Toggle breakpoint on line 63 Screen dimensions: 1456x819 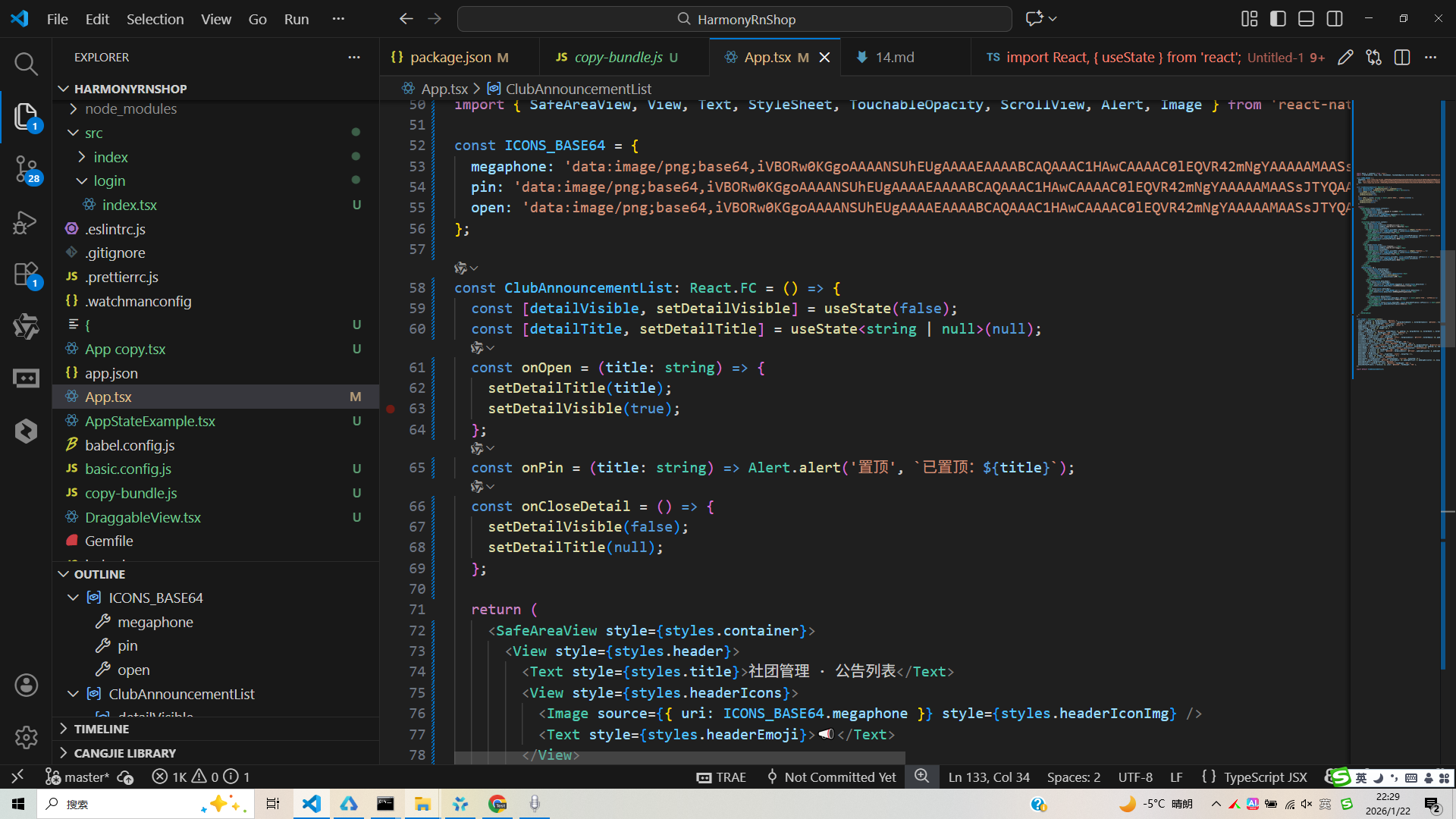pos(391,409)
